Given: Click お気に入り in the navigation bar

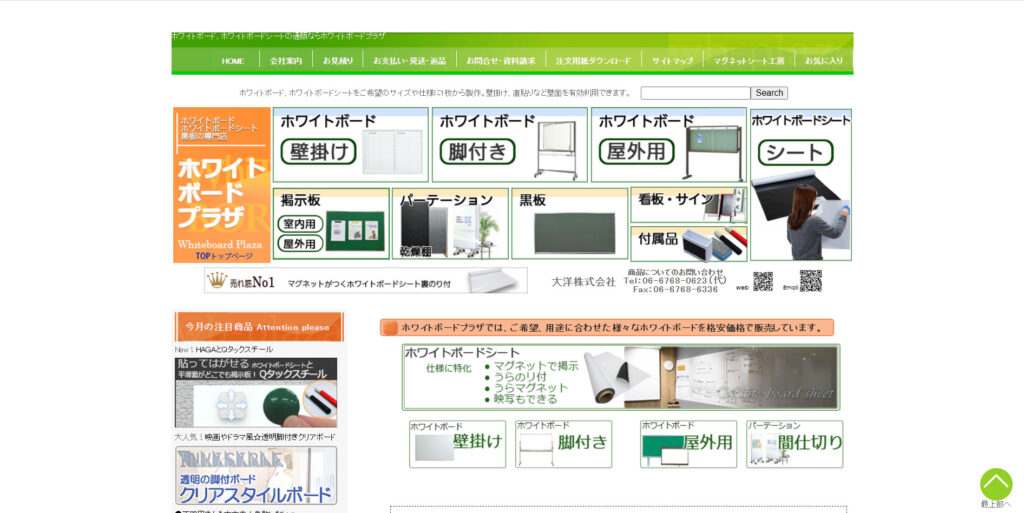Looking at the screenshot, I should coord(824,61).
